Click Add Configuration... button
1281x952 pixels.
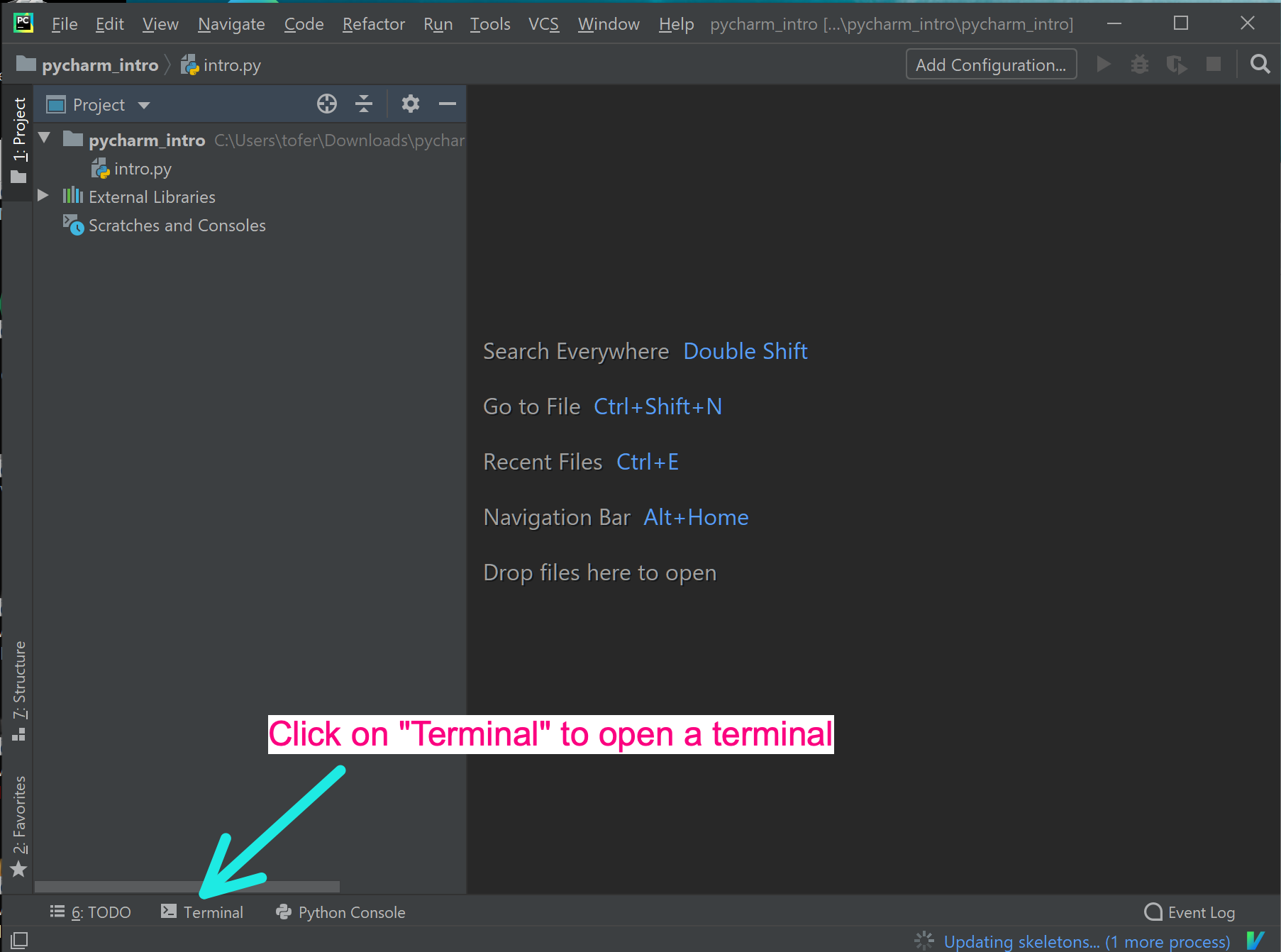[990, 65]
